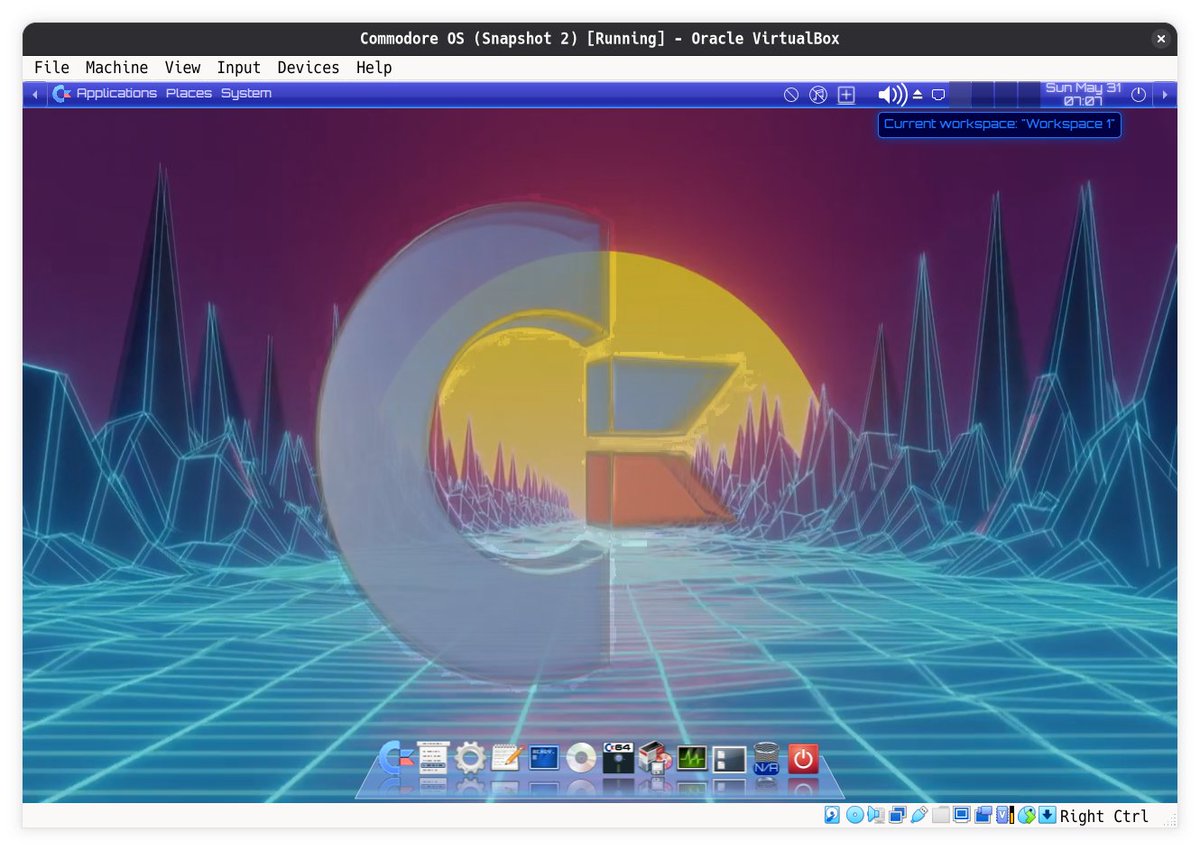Click the display monitor status bar icon
This screenshot has height=850, width=1200.
[x=961, y=815]
